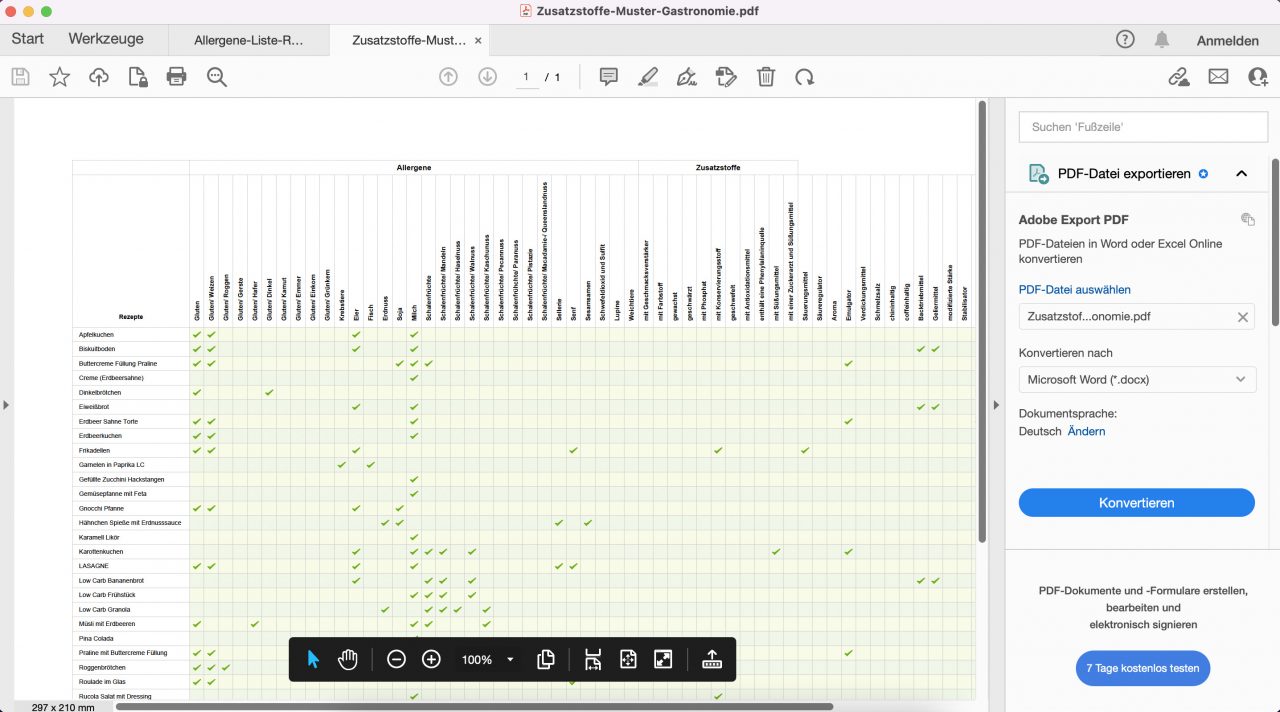
Task: Delete page using trash icon
Action: point(766,77)
